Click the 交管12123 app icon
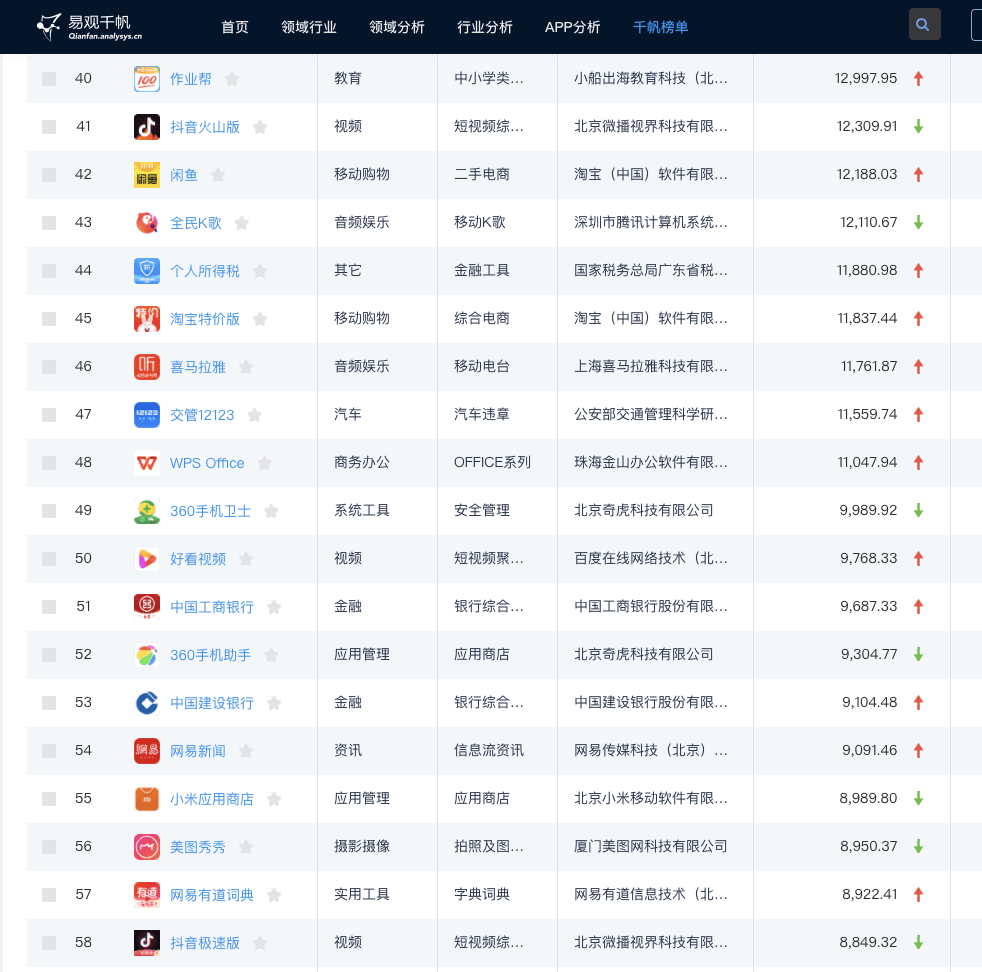 (147, 415)
